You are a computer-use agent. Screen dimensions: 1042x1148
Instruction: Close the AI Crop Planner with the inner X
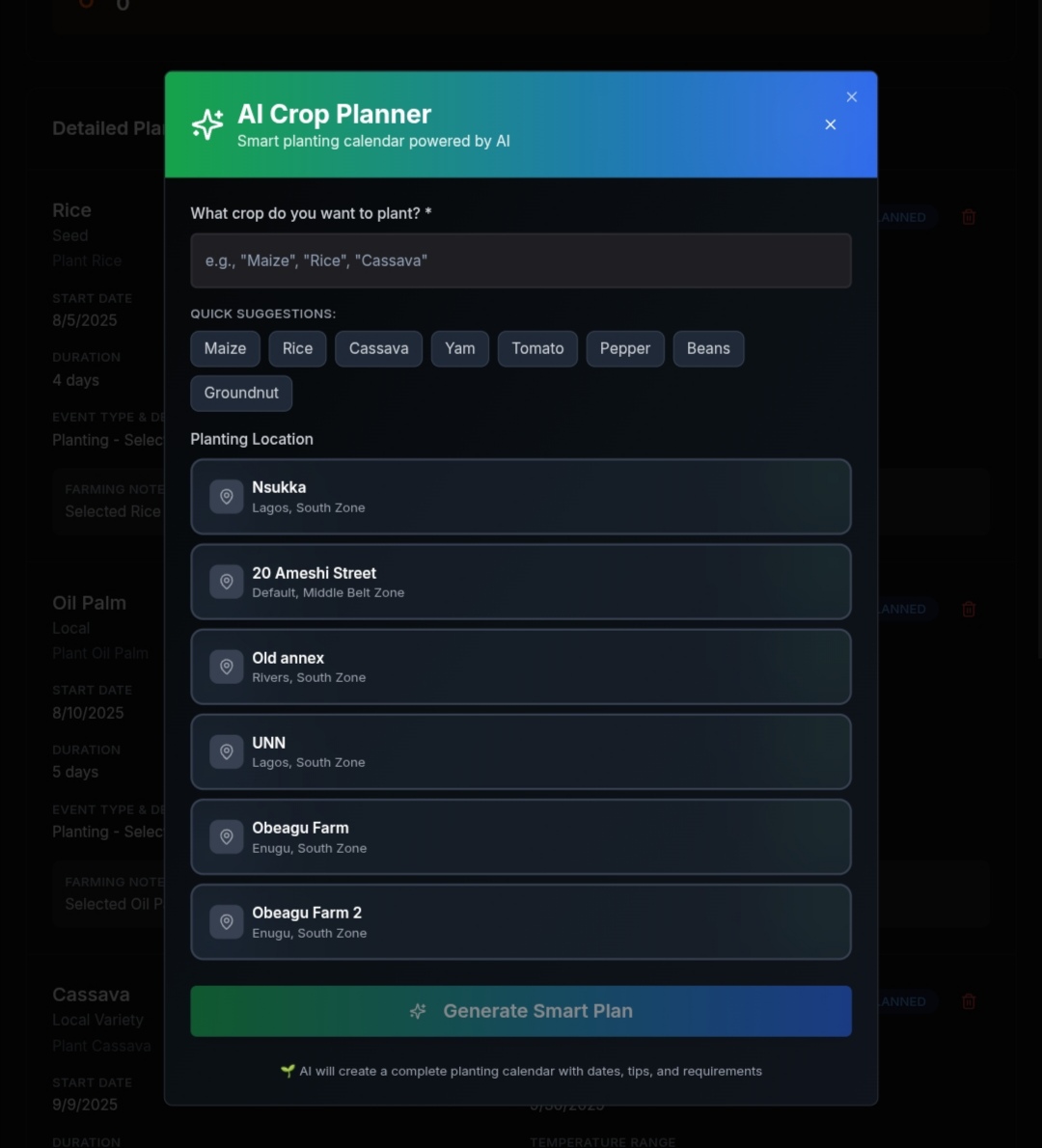coord(831,124)
